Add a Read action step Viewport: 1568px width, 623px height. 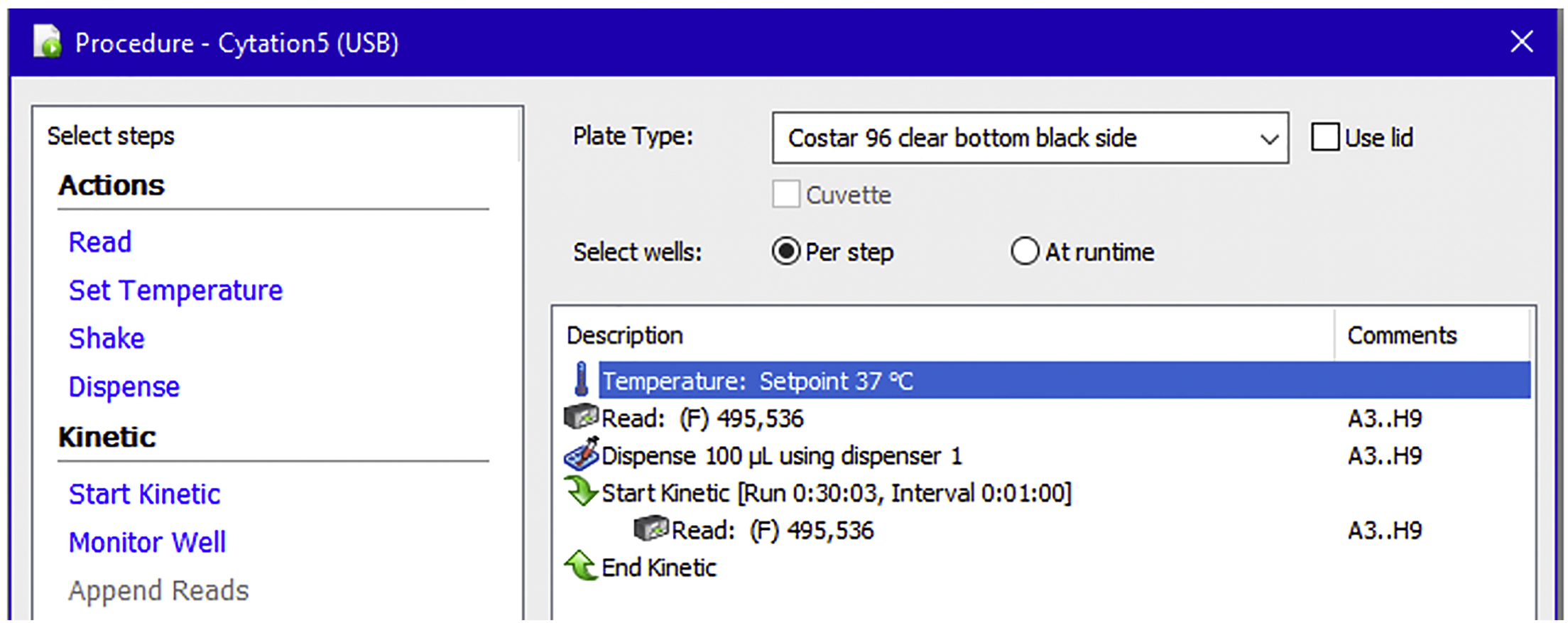(100, 242)
